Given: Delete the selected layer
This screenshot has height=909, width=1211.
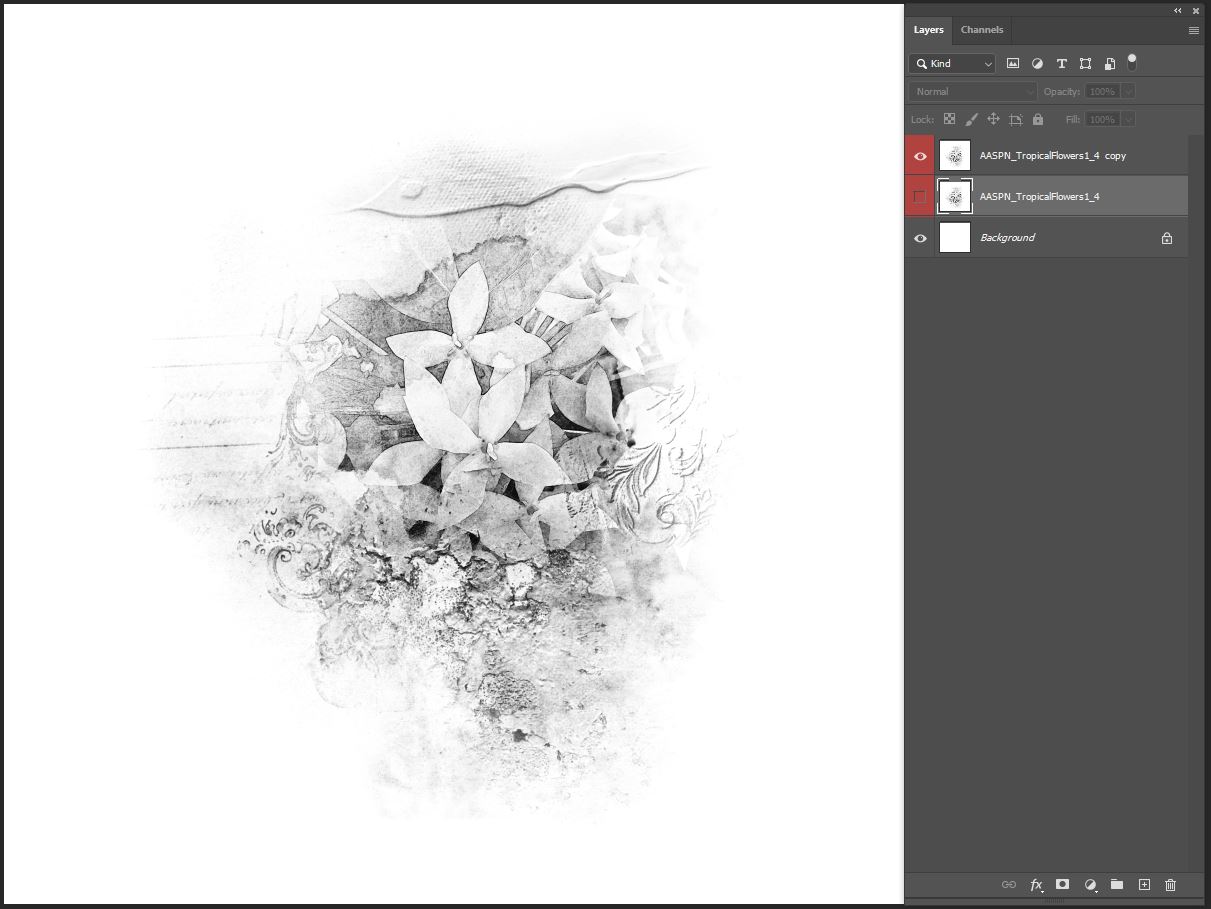Looking at the screenshot, I should pyautogui.click(x=1170, y=885).
